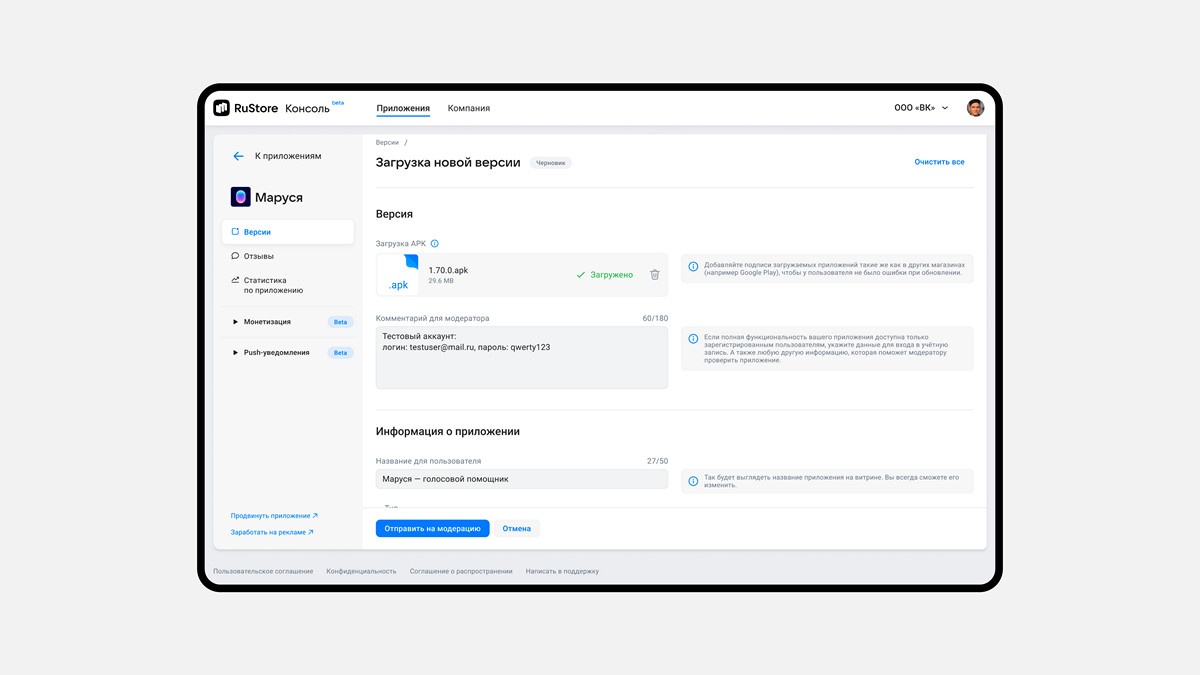Click the back arrow to applications
The height and width of the screenshot is (675, 1200).
point(238,156)
